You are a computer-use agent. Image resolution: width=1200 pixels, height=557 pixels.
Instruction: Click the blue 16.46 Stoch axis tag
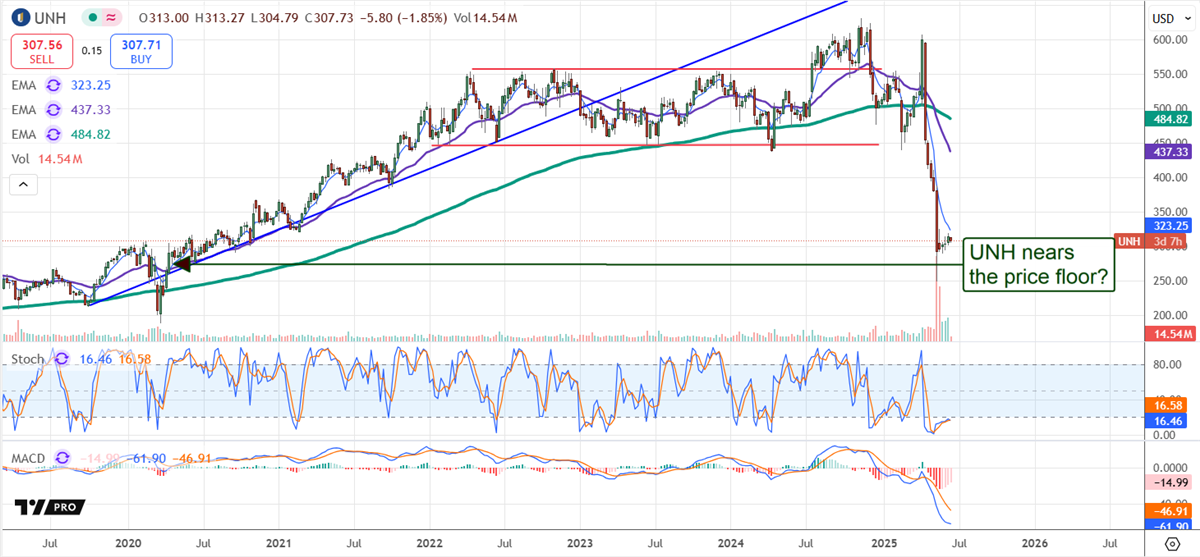(x=1165, y=422)
